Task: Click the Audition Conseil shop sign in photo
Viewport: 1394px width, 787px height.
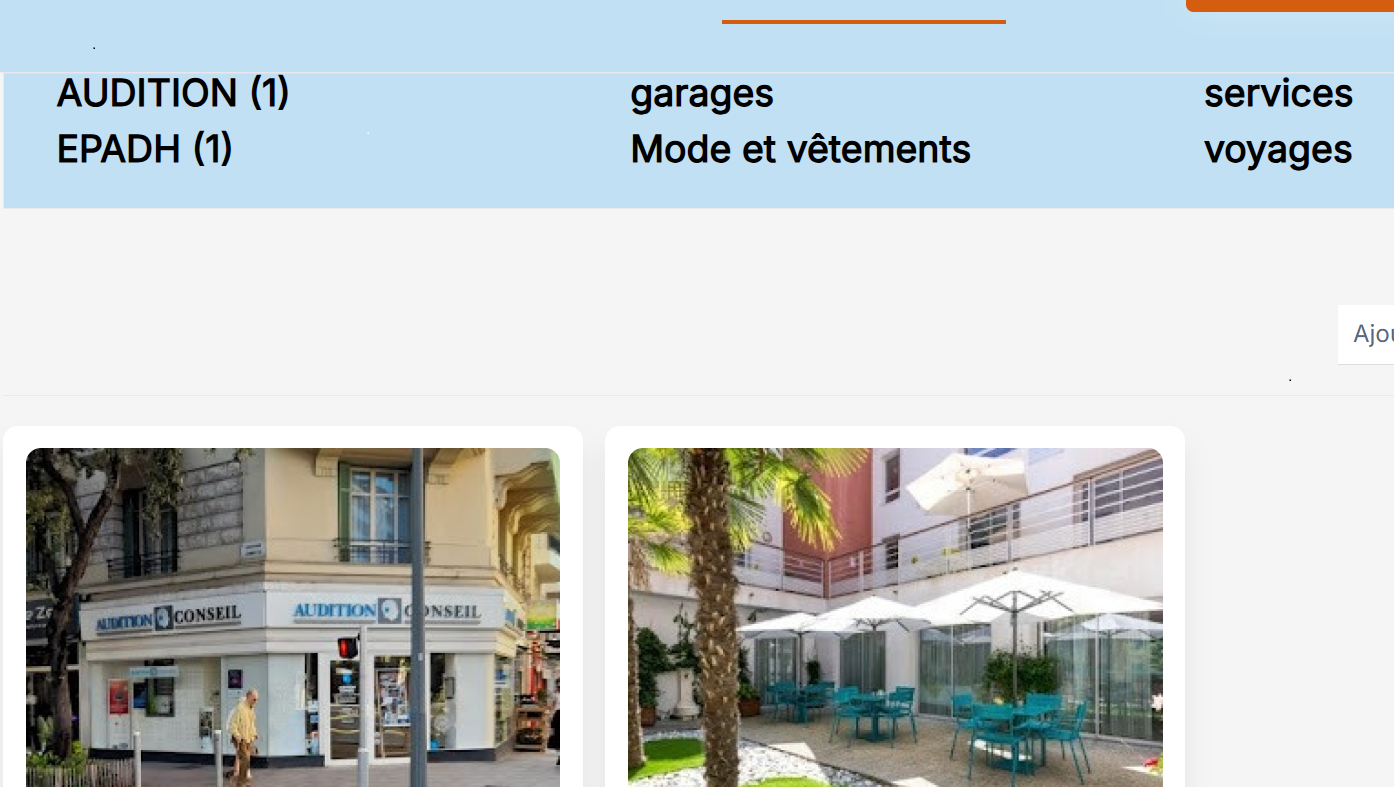Action: click(x=387, y=610)
